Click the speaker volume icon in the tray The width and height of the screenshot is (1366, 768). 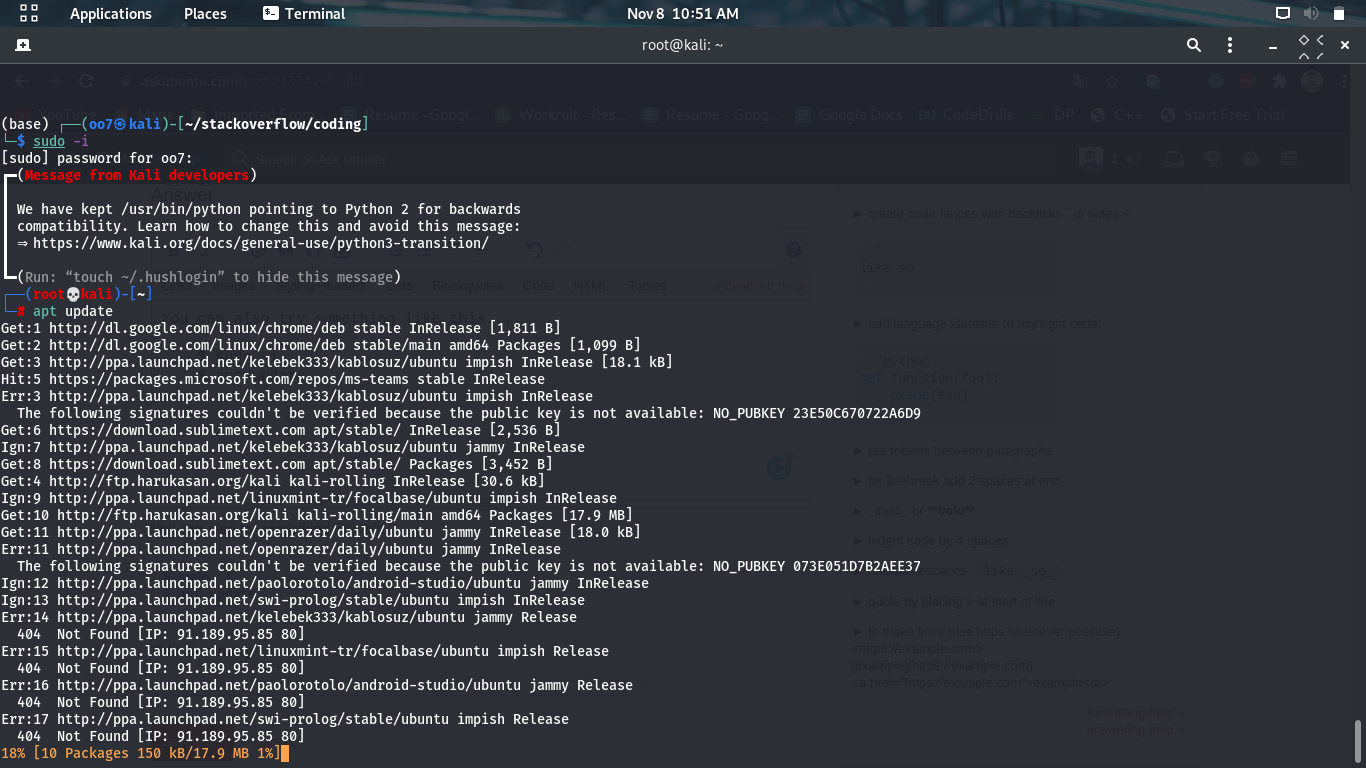1310,13
